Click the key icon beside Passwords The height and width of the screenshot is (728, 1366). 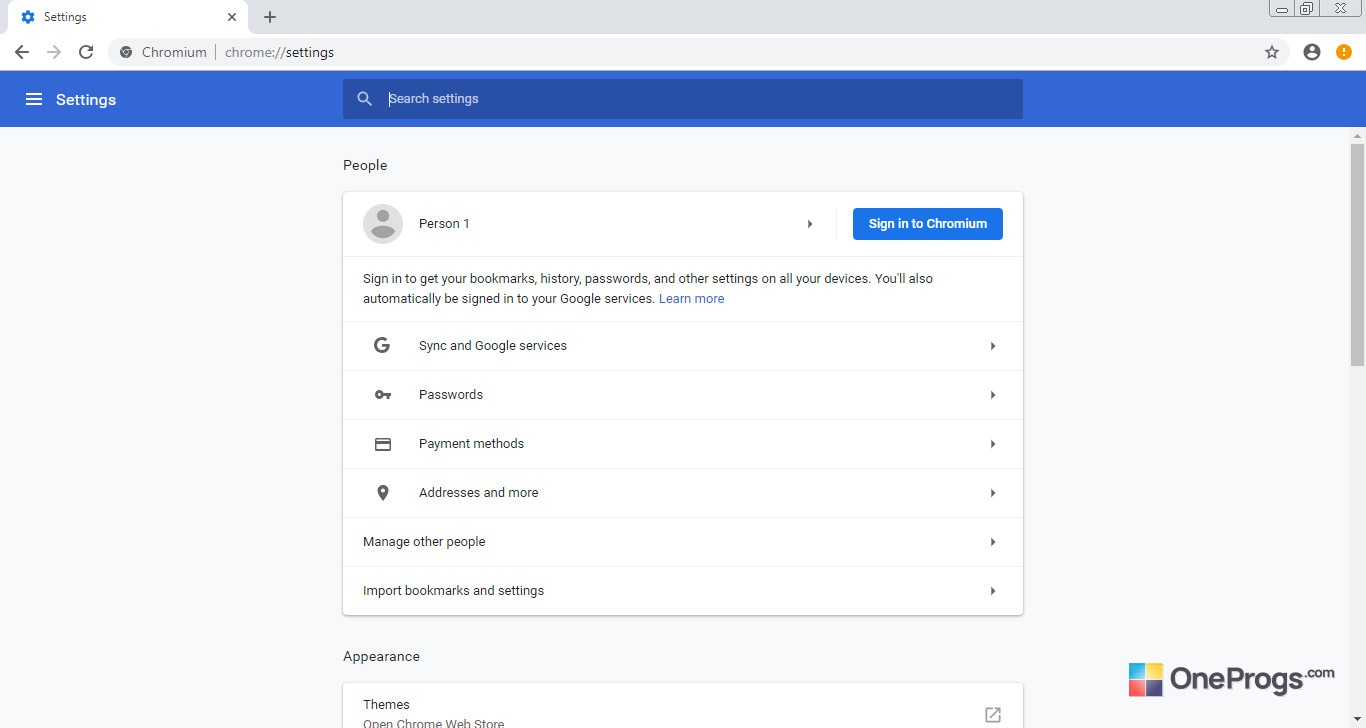point(383,395)
